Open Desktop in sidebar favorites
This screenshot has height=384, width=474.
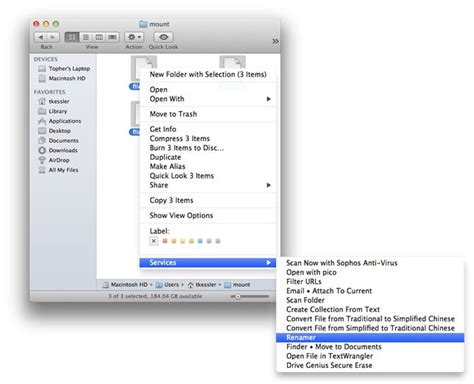pos(54,131)
